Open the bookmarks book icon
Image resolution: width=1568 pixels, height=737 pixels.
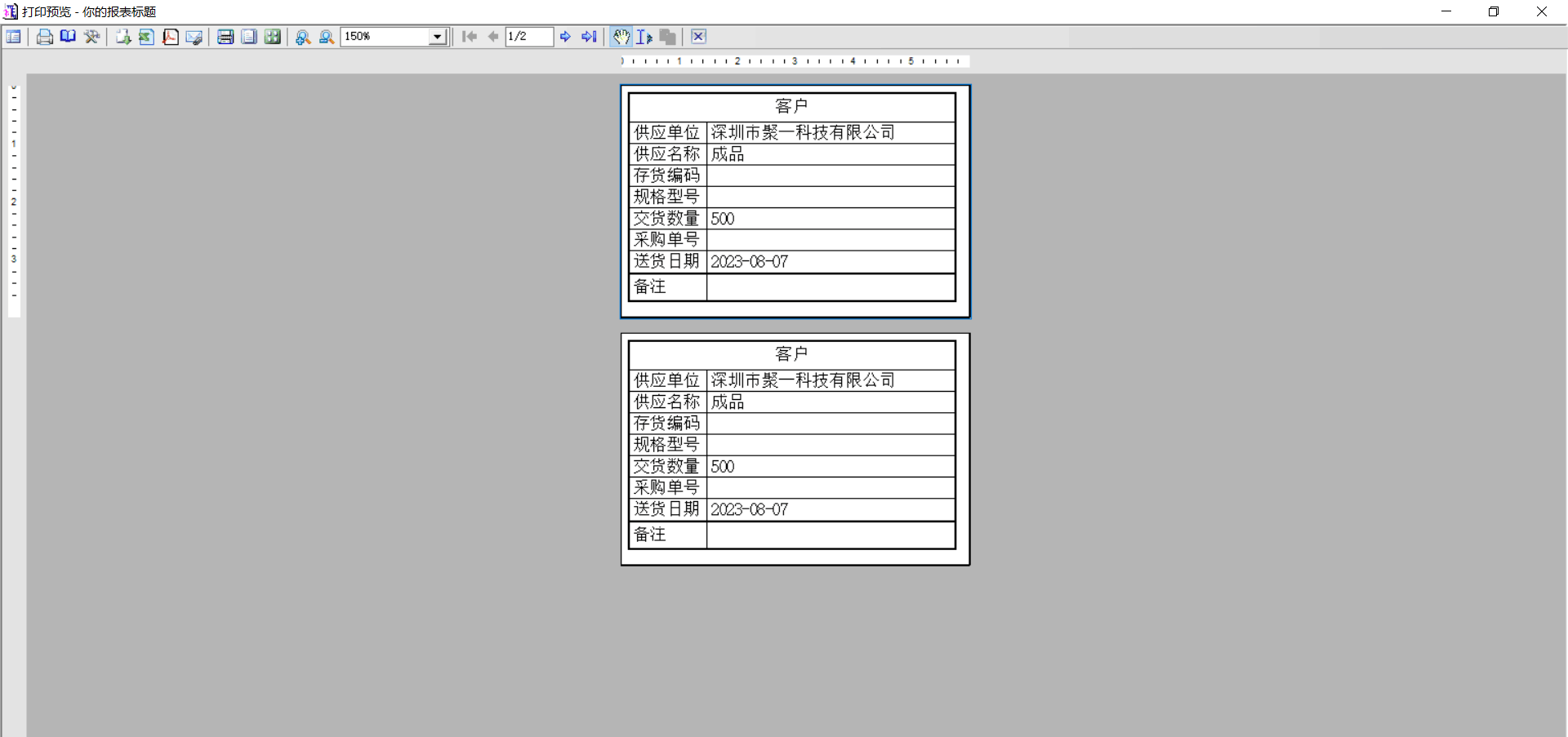coord(68,37)
